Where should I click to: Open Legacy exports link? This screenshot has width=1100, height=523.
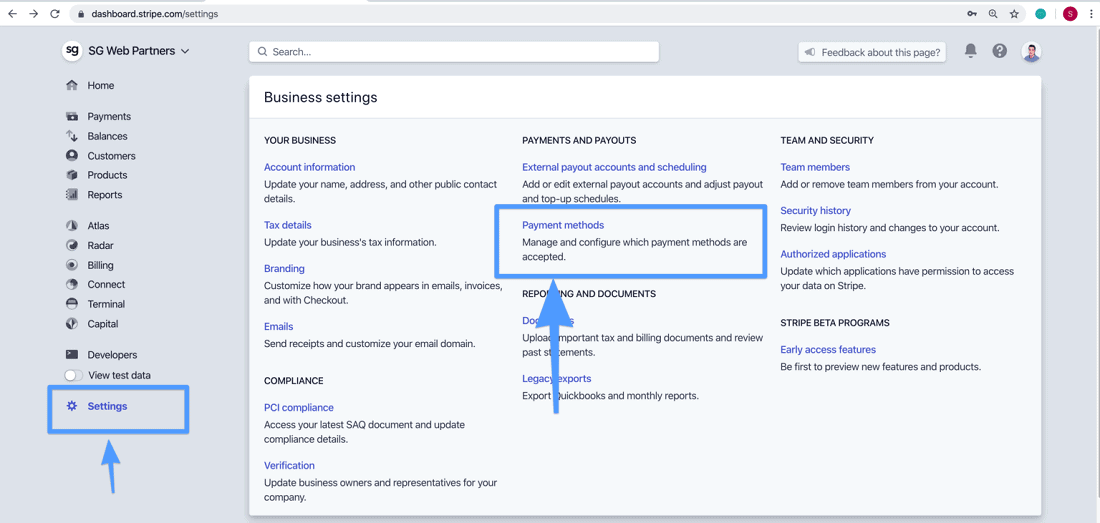coord(556,379)
